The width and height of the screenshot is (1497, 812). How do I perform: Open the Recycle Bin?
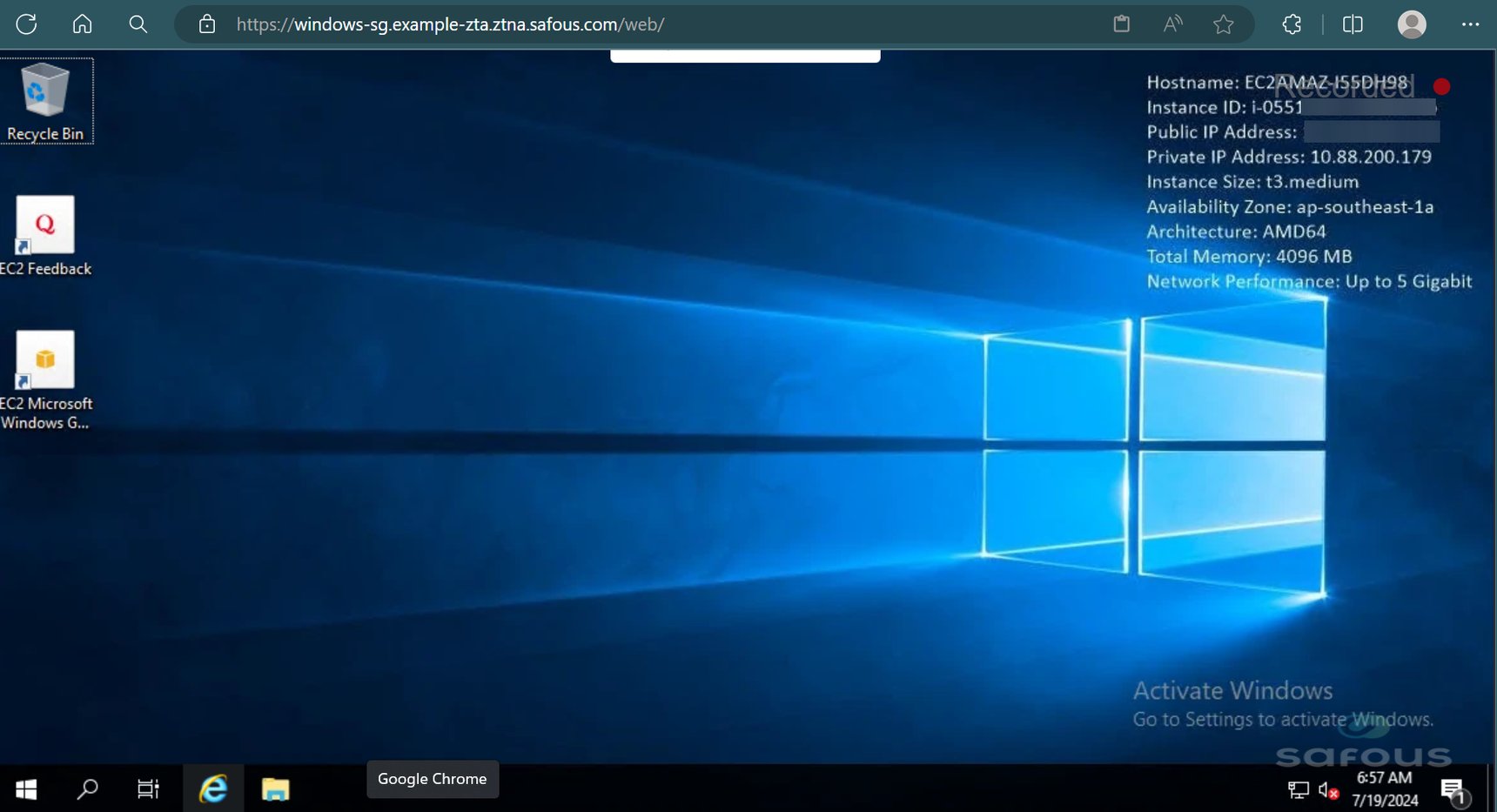pos(45,90)
